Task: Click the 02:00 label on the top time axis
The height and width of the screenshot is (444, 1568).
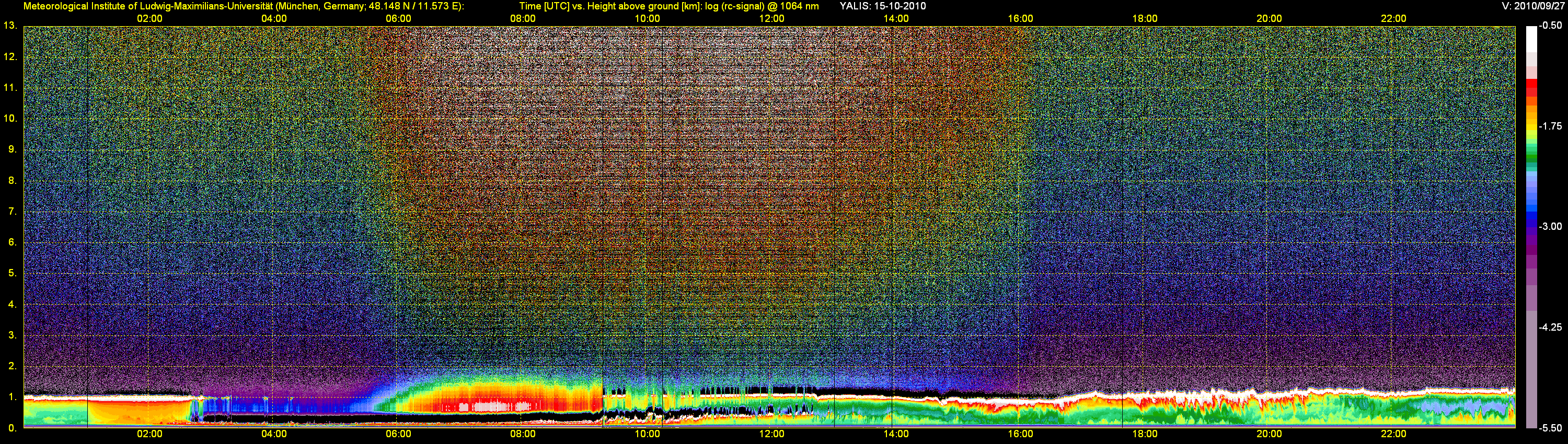Action: [149, 19]
